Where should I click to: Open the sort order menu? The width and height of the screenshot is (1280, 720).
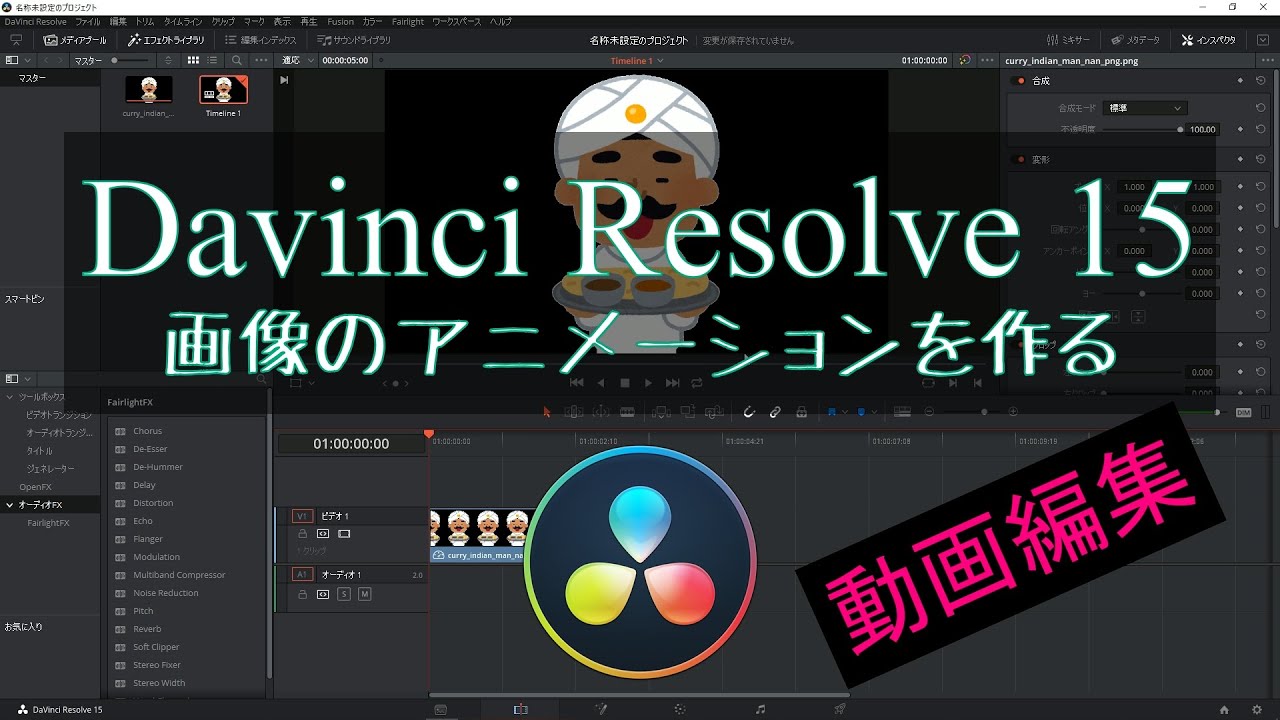(169, 60)
